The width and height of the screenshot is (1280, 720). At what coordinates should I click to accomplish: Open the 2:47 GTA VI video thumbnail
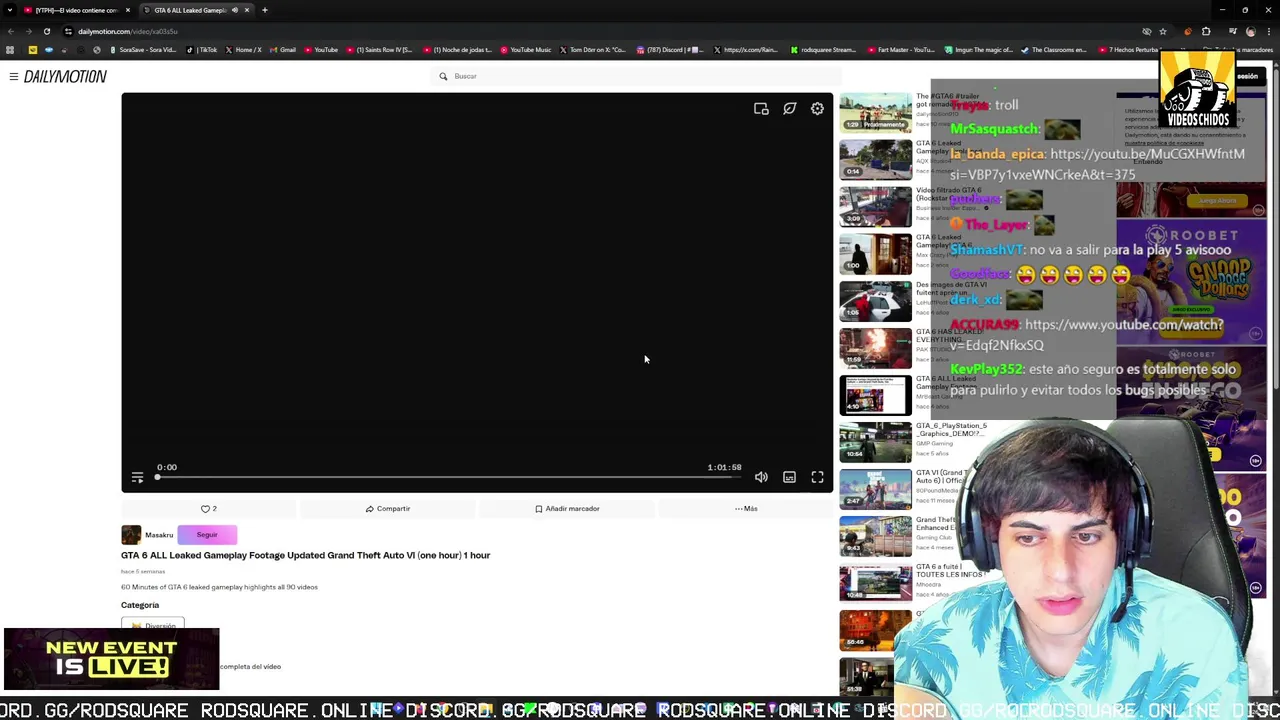point(876,488)
